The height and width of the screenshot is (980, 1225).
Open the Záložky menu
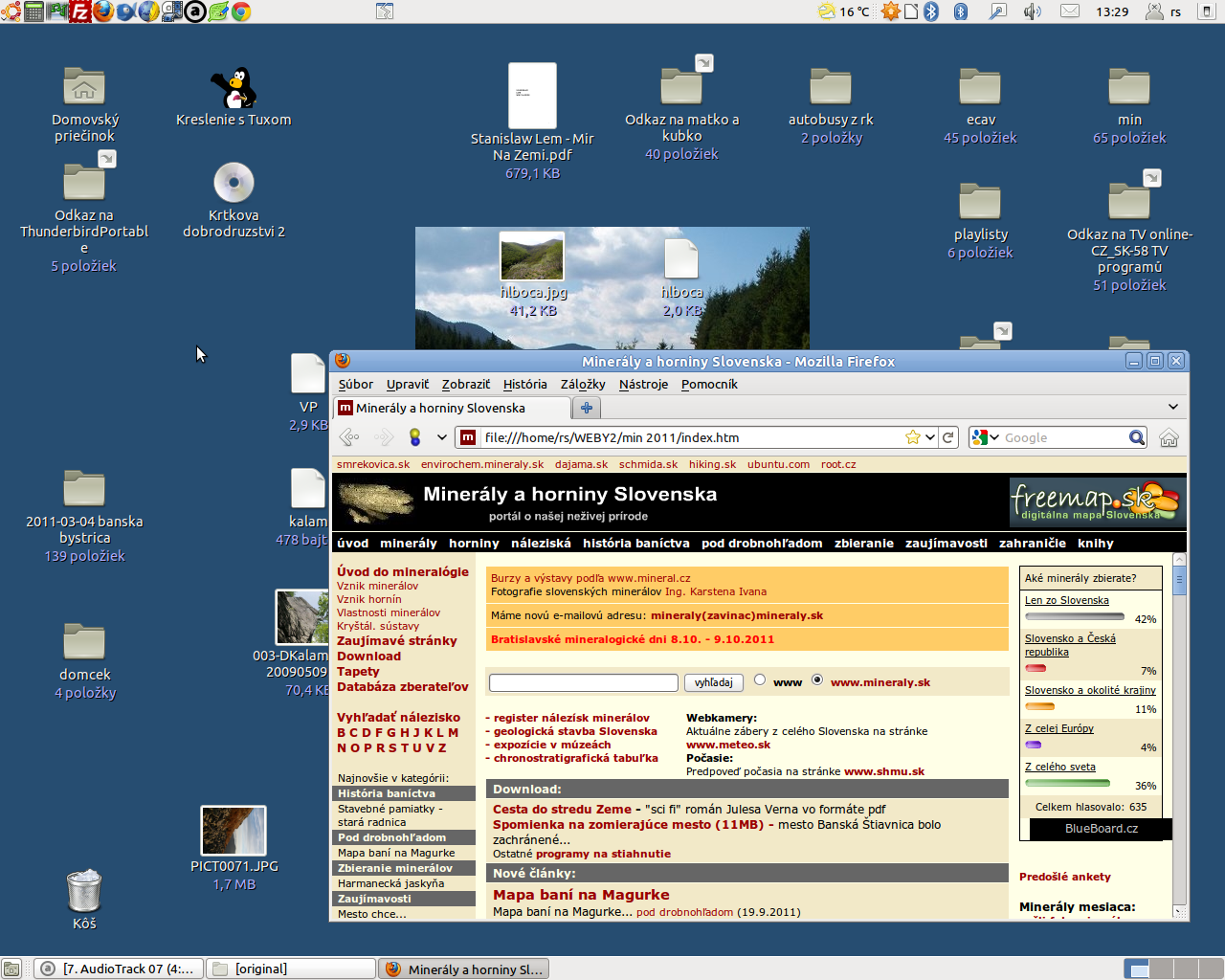pyautogui.click(x=583, y=384)
